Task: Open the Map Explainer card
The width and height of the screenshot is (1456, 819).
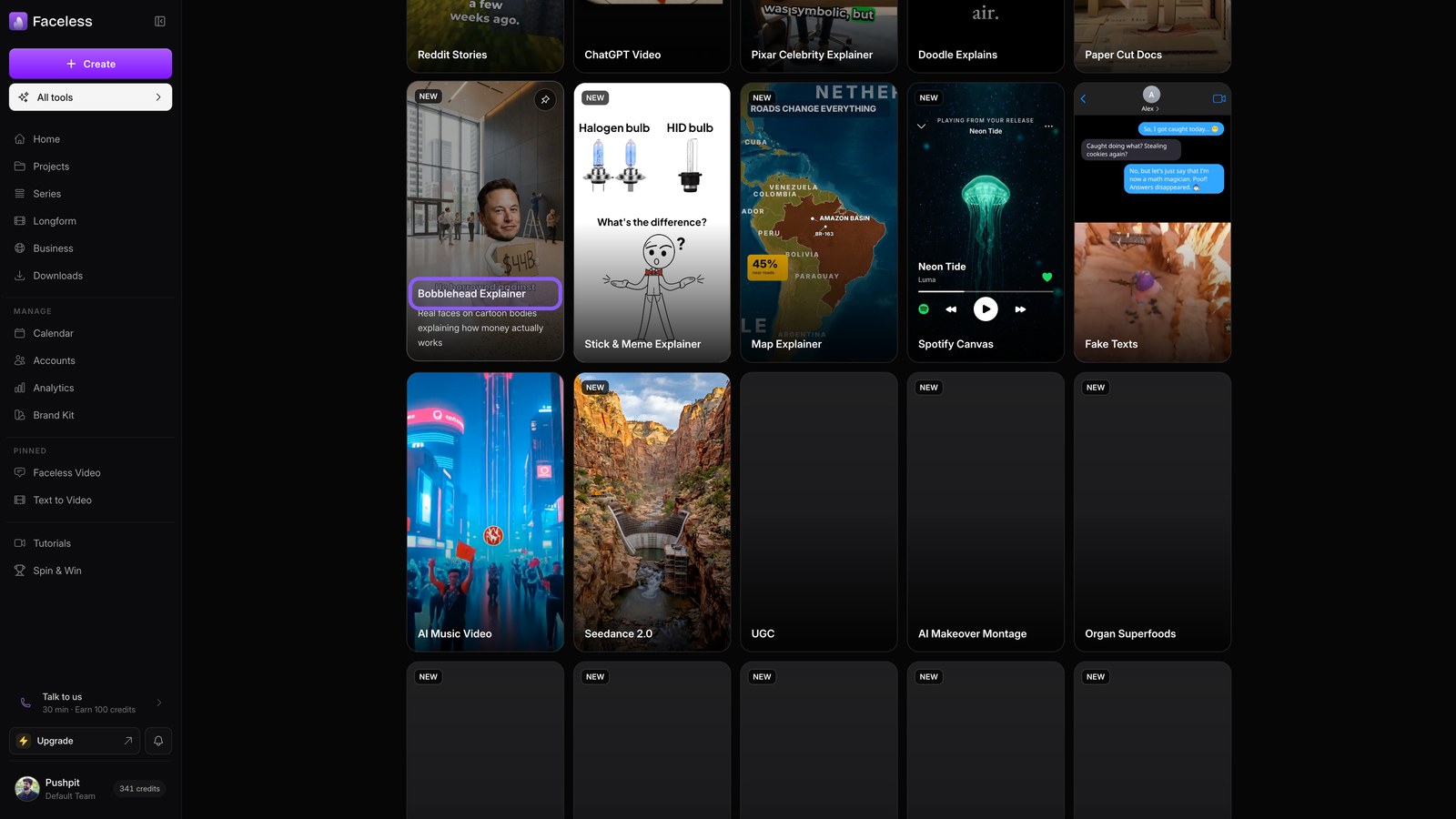Action: tap(819, 223)
